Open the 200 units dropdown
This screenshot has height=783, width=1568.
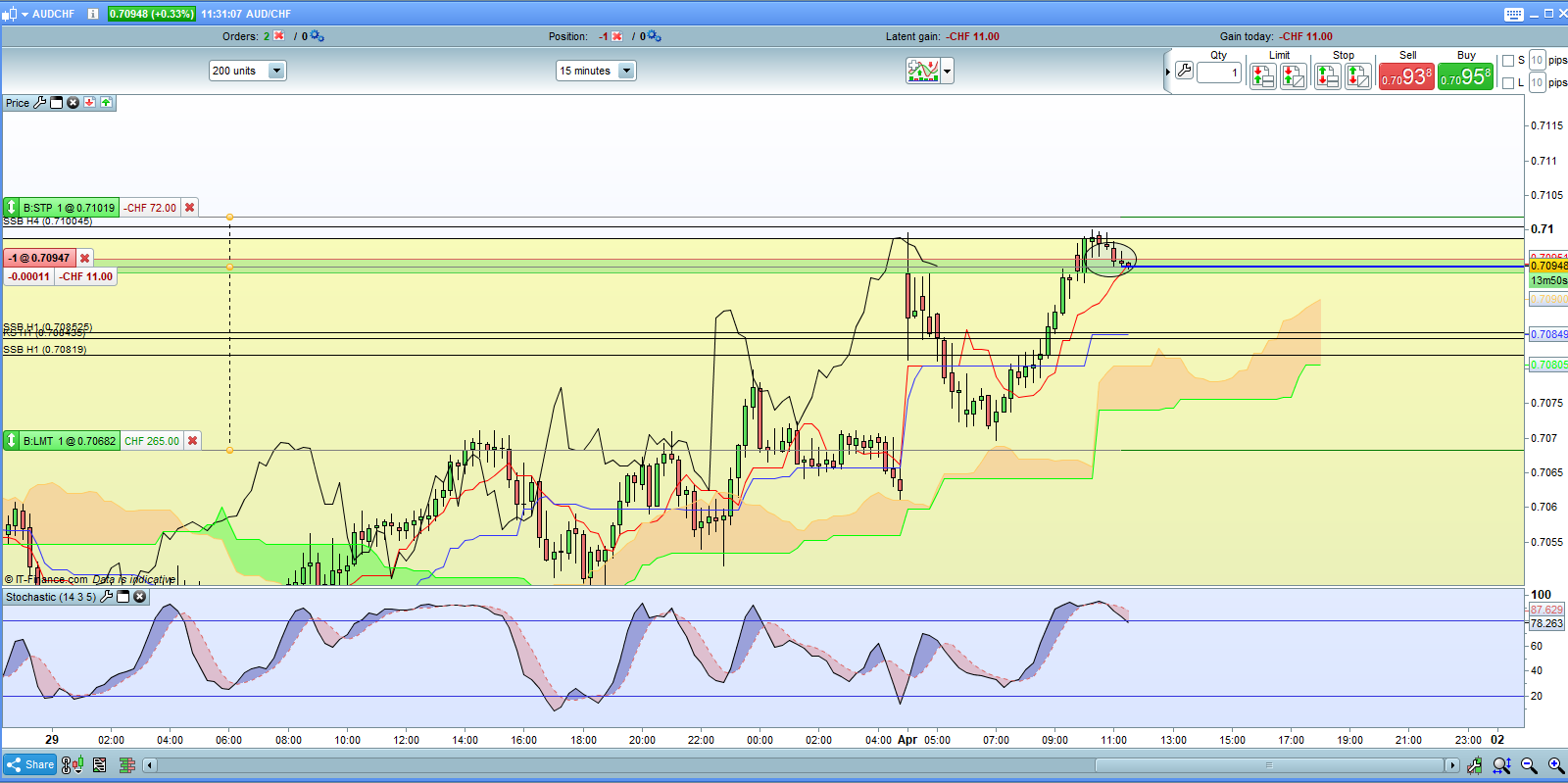[247, 71]
